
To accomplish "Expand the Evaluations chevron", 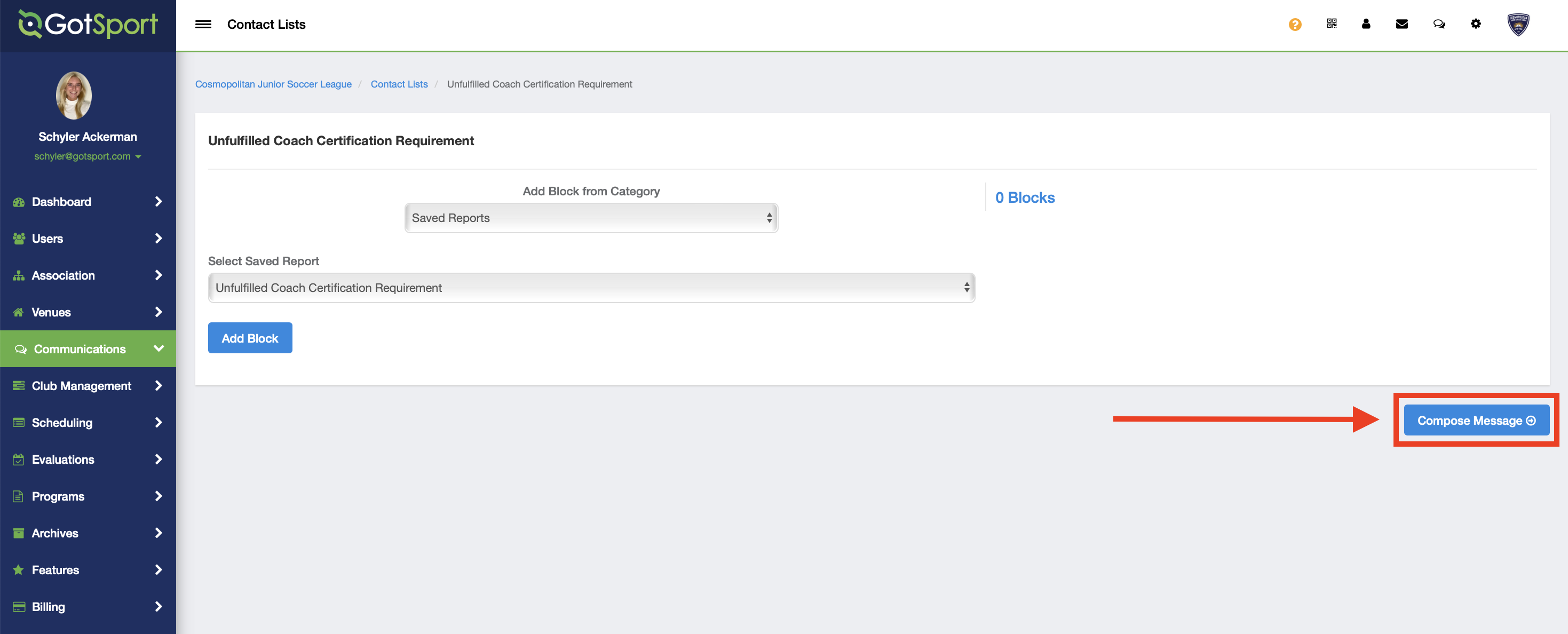I will (159, 459).
